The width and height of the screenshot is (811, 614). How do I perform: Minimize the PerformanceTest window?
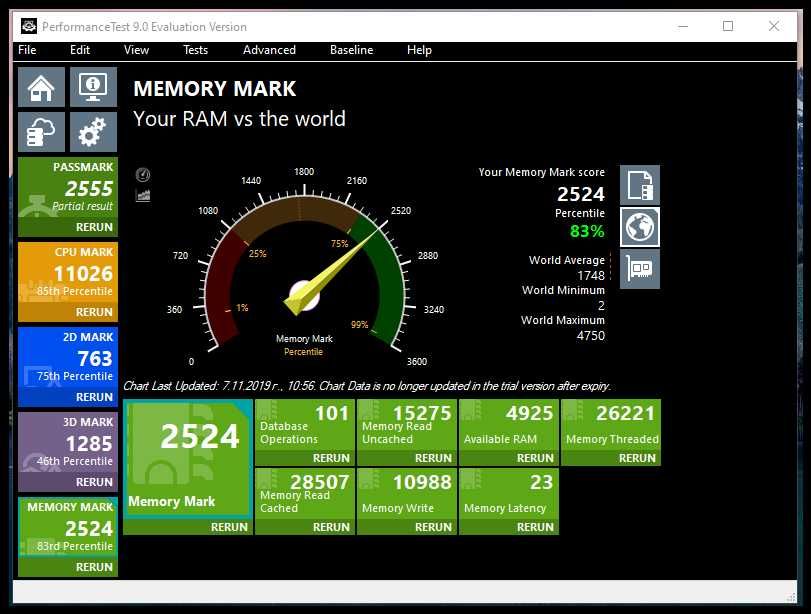point(683,26)
